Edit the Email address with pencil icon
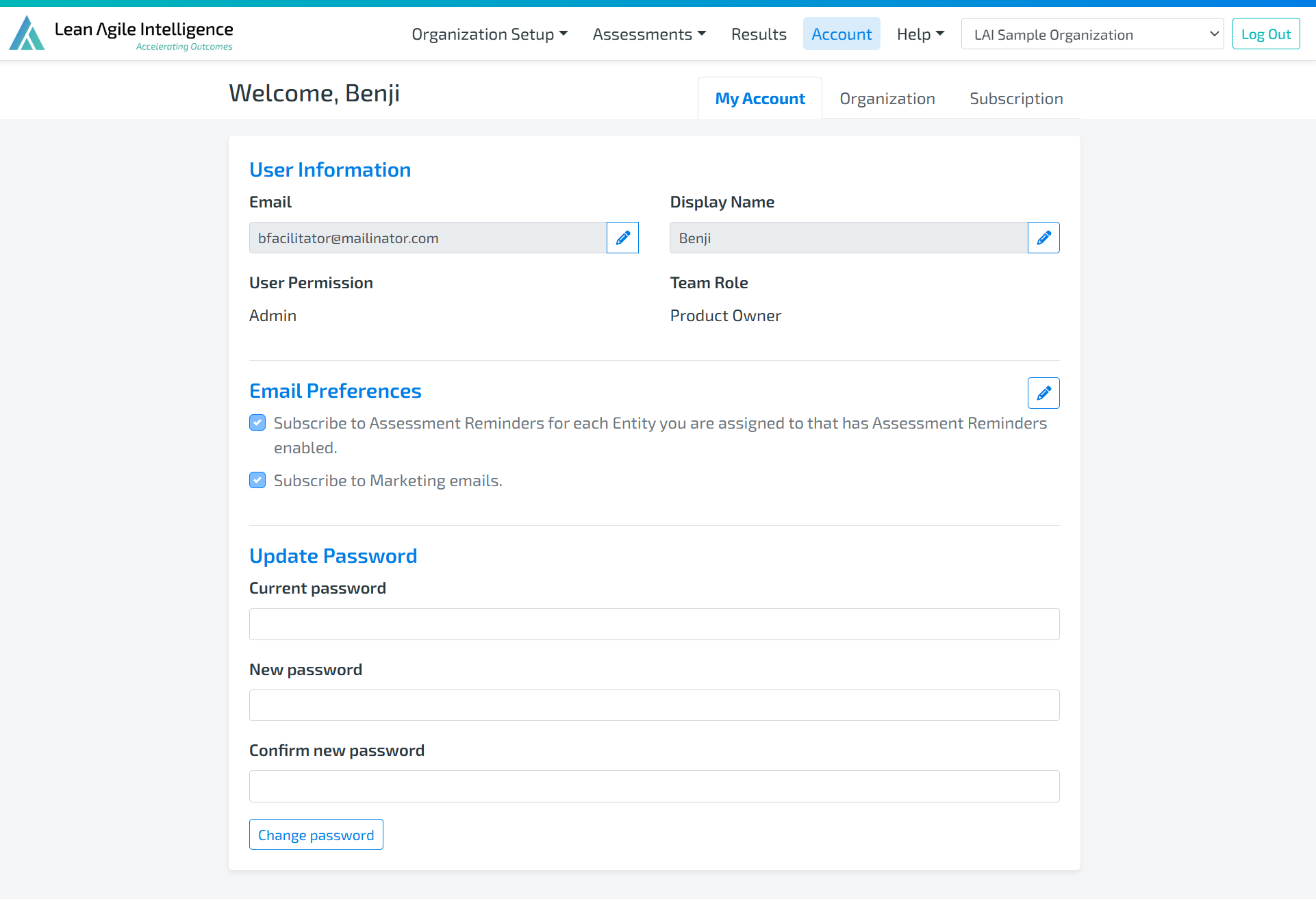 tap(622, 238)
